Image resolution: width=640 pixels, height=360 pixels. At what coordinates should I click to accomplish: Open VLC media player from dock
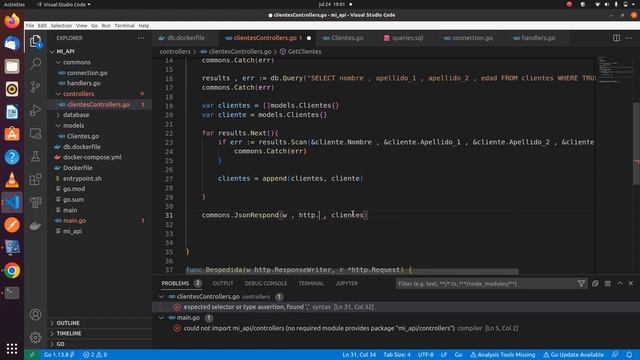pos(12,180)
